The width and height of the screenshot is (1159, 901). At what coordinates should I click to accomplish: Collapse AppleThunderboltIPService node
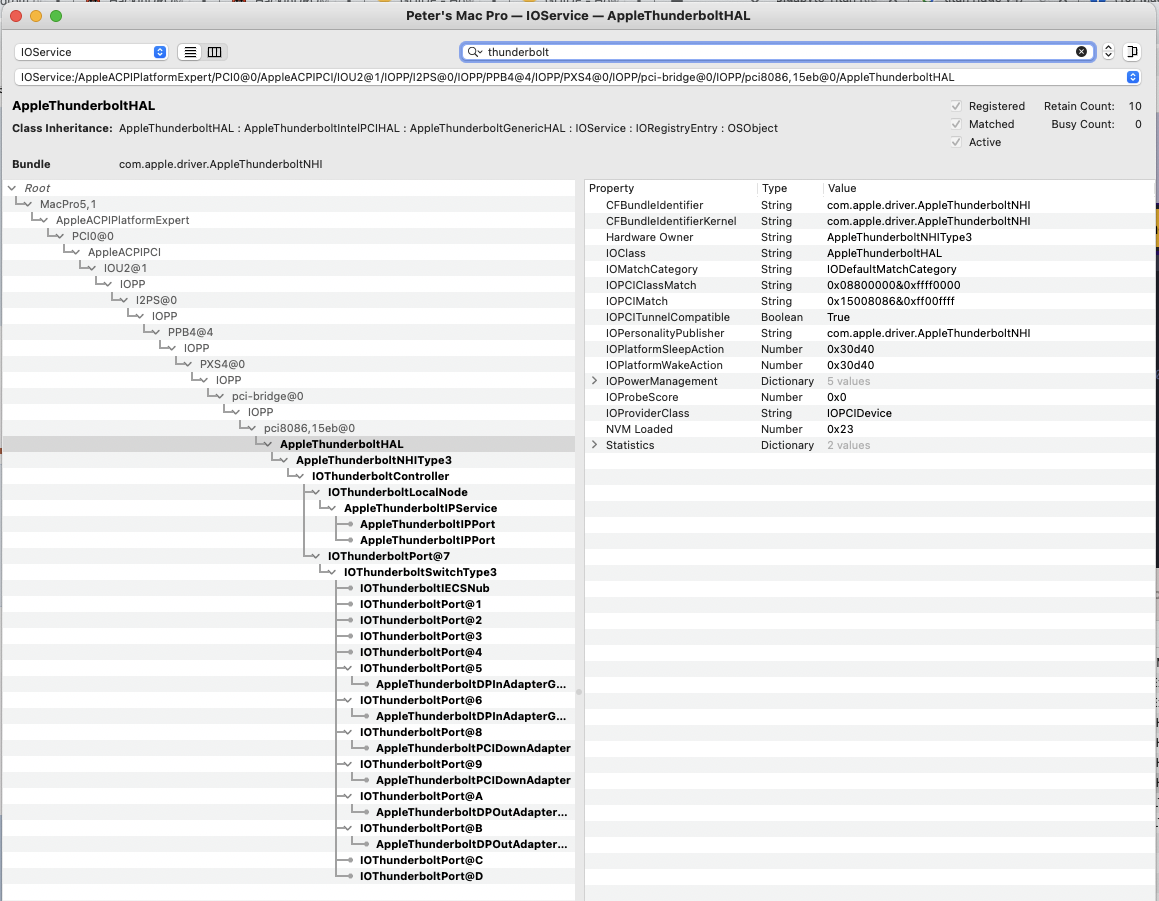tap(332, 509)
